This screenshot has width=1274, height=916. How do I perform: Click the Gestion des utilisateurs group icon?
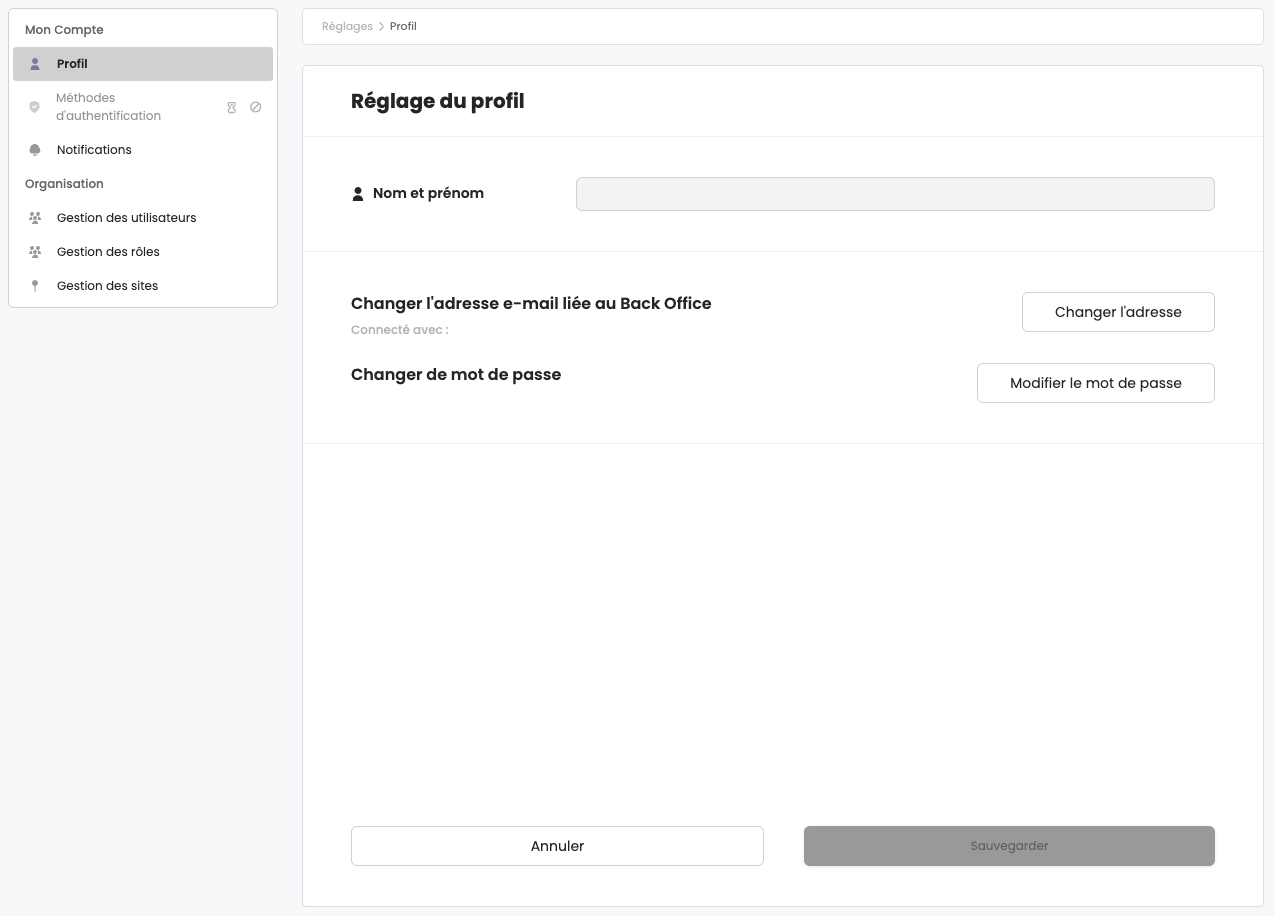[x=35, y=218]
